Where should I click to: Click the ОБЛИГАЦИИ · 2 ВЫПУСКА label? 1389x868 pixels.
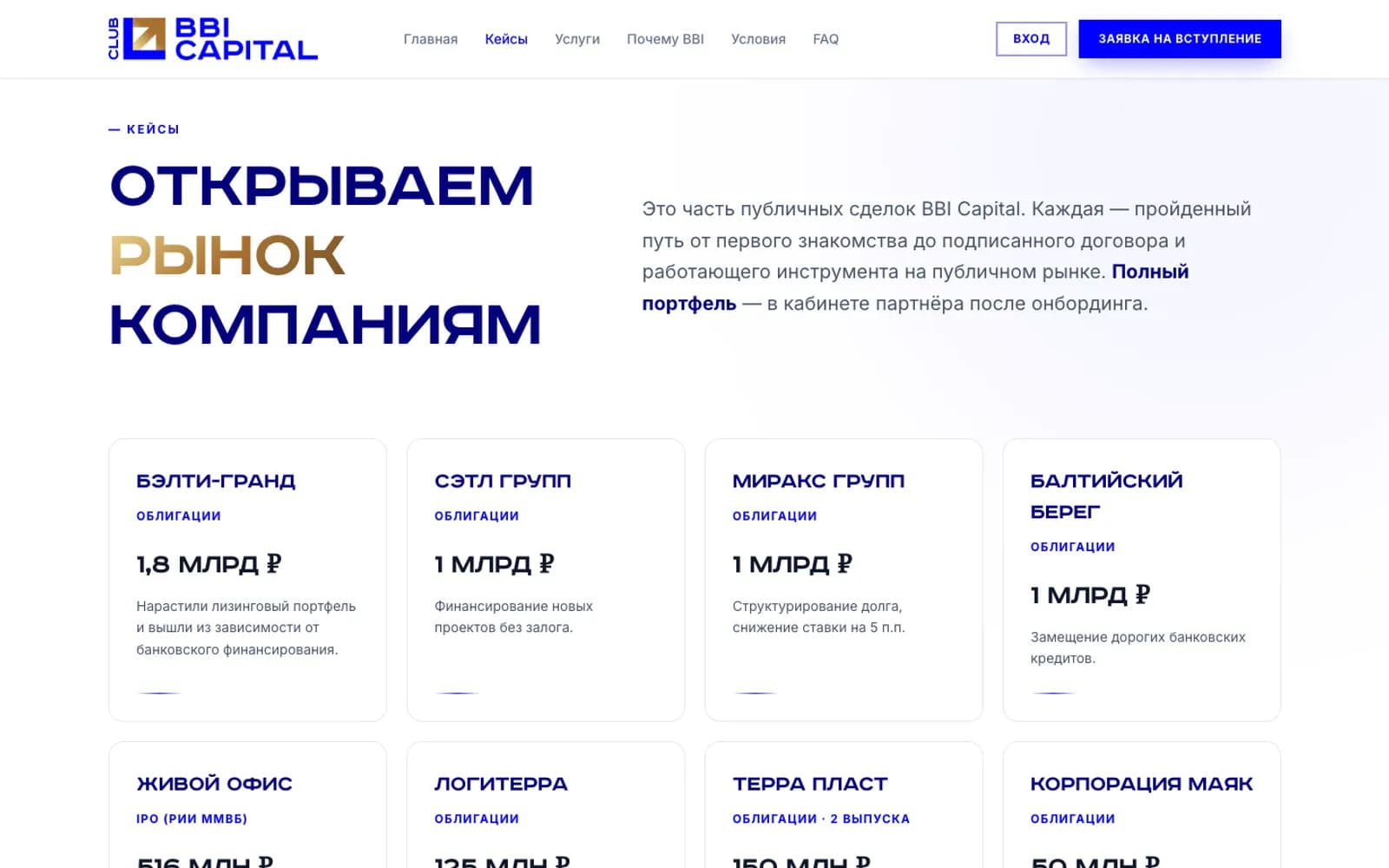[x=821, y=819]
